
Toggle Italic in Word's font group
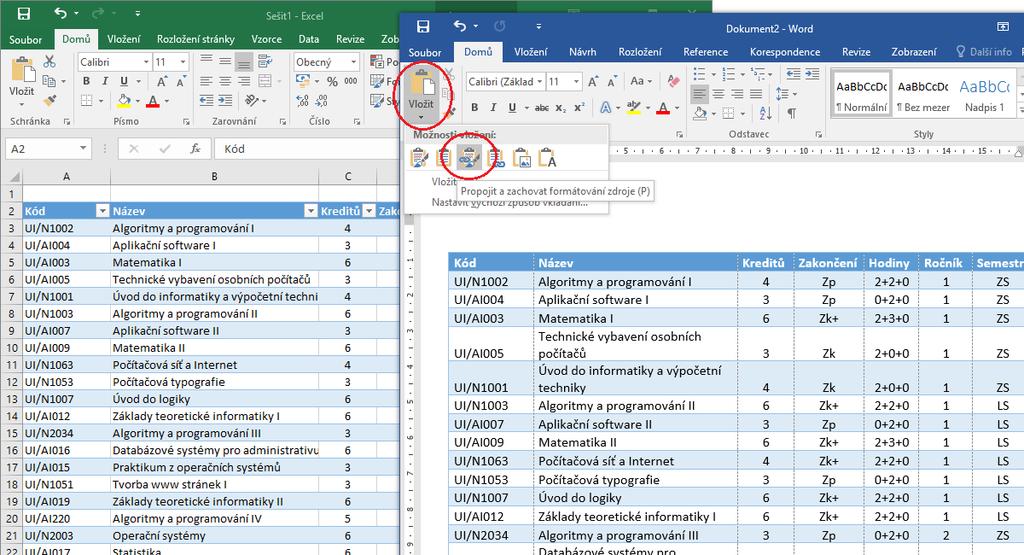[493, 108]
